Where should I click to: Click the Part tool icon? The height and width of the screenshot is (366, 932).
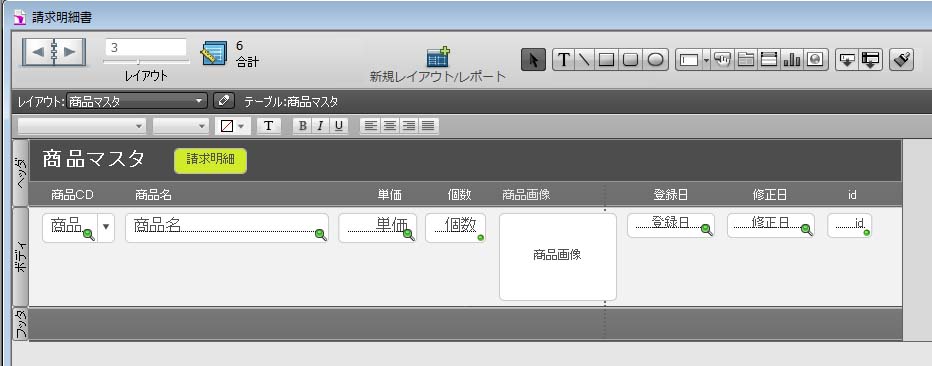pos(870,59)
